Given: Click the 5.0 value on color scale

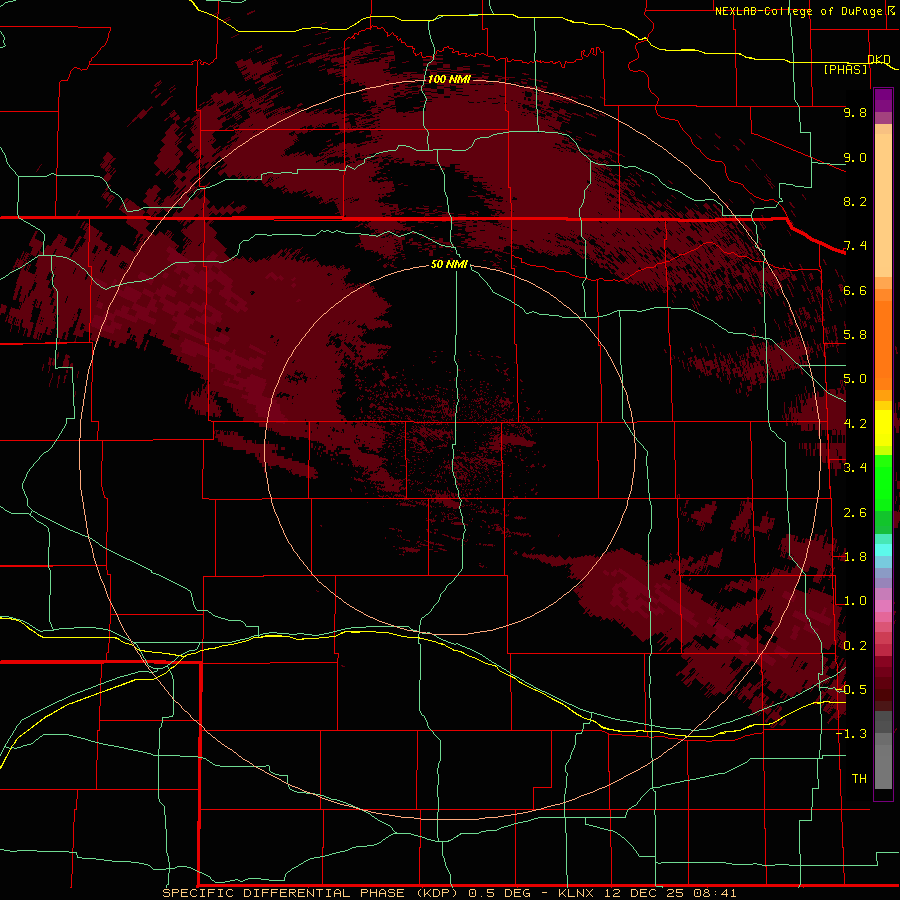Looking at the screenshot, I should [855, 379].
